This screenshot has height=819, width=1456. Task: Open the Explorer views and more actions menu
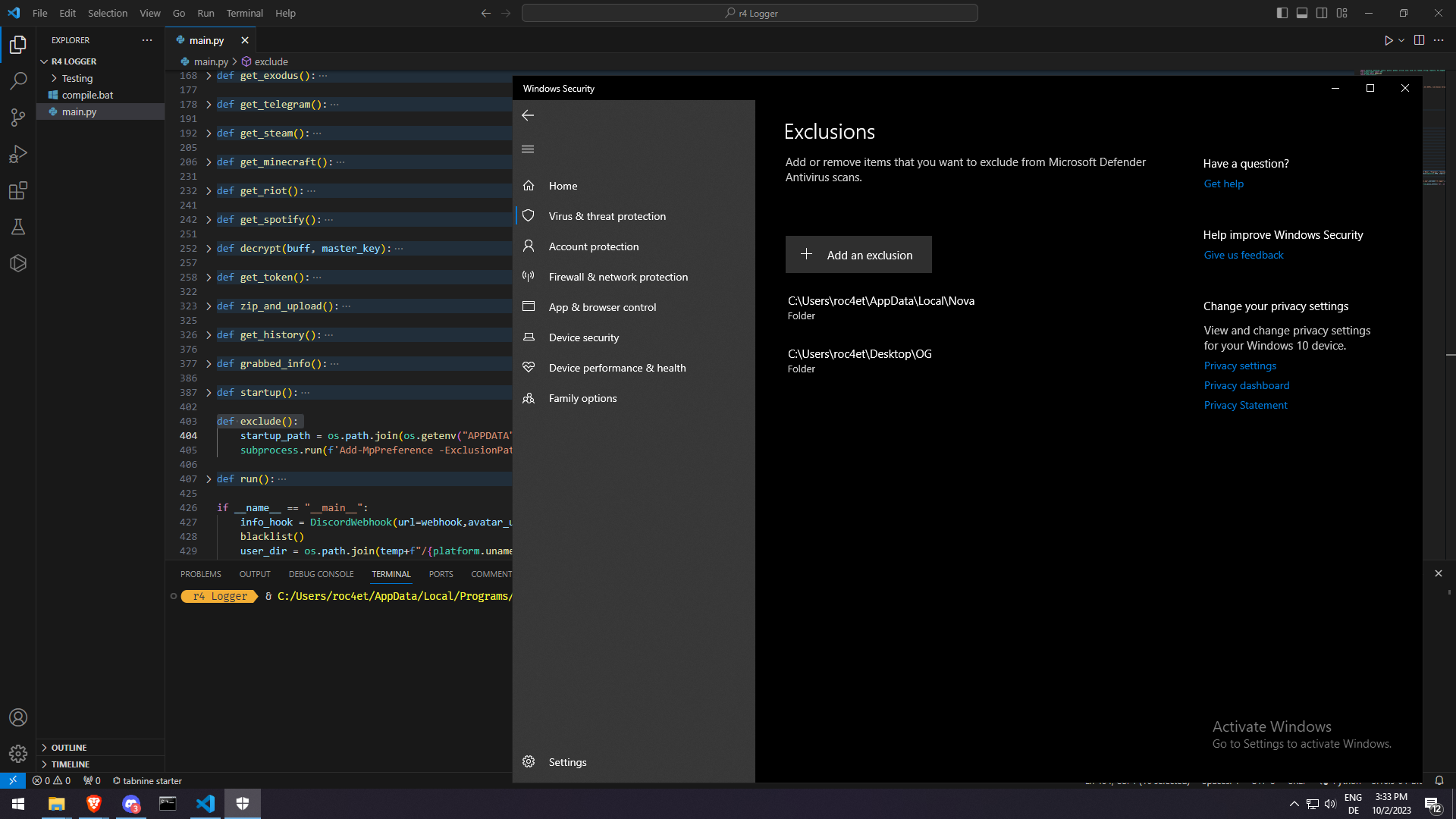pos(147,40)
